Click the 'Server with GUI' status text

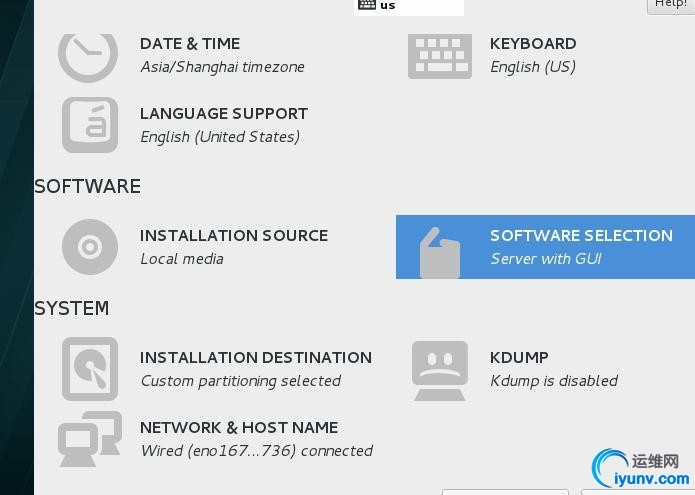coord(545,259)
